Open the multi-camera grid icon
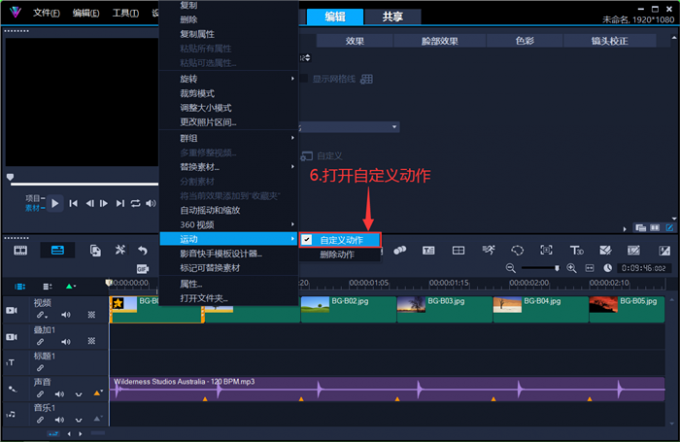Screen dimensions: 680x442 (458, 250)
